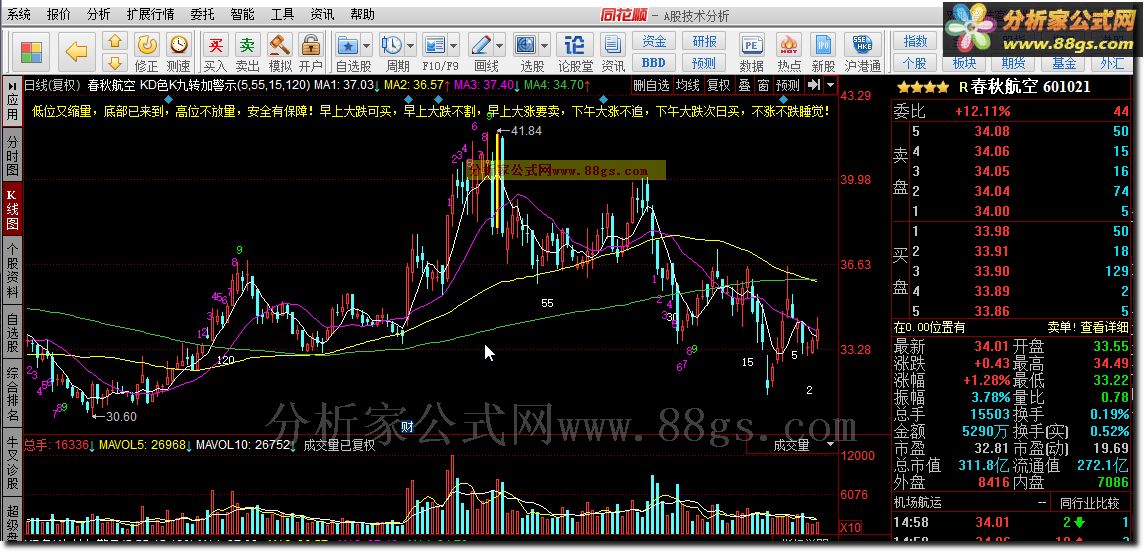Open the 热点 HOT flame icon
Viewport: 1145px width, 552px height.
pos(788,46)
